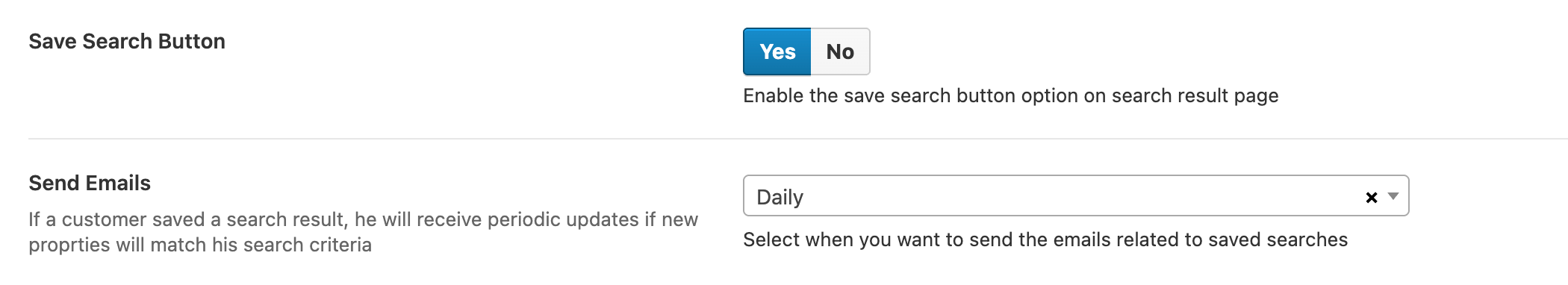Click the blue highlighted Yes switch half
Image resolution: width=1568 pixels, height=285 pixels.
(x=777, y=51)
